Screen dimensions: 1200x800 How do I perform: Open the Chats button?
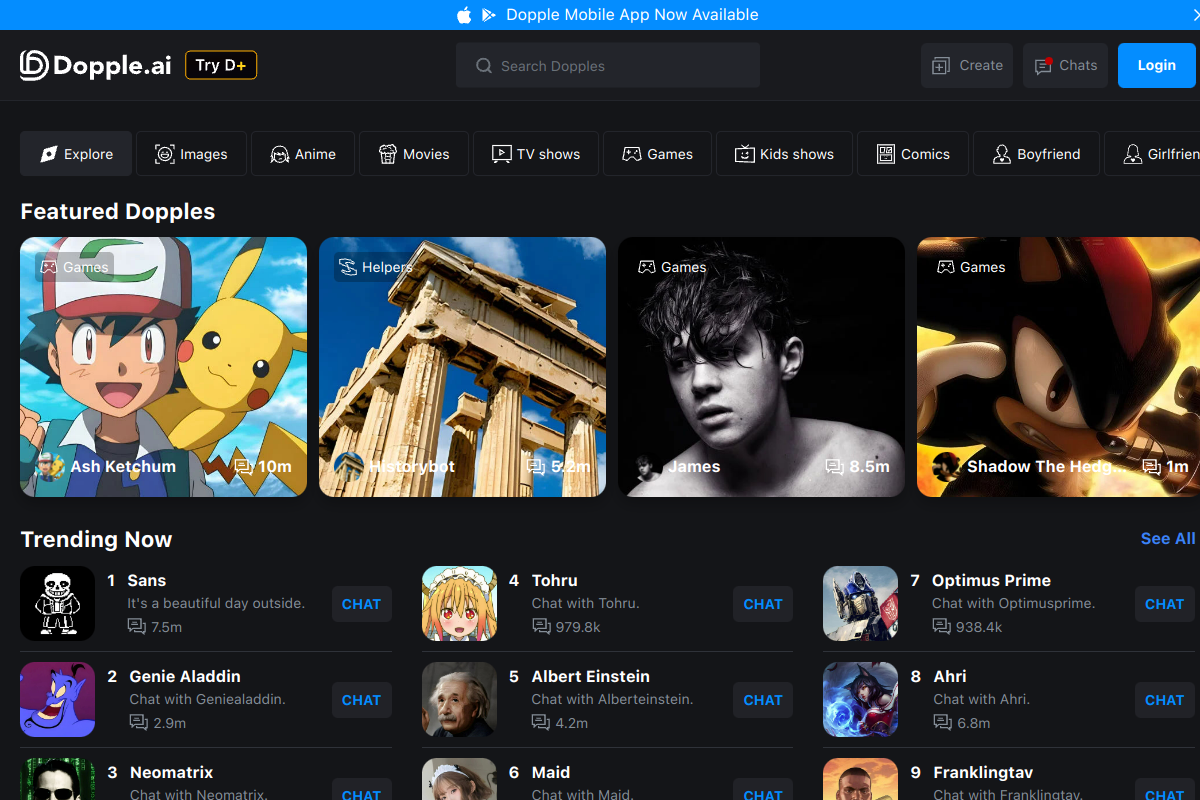(1065, 65)
